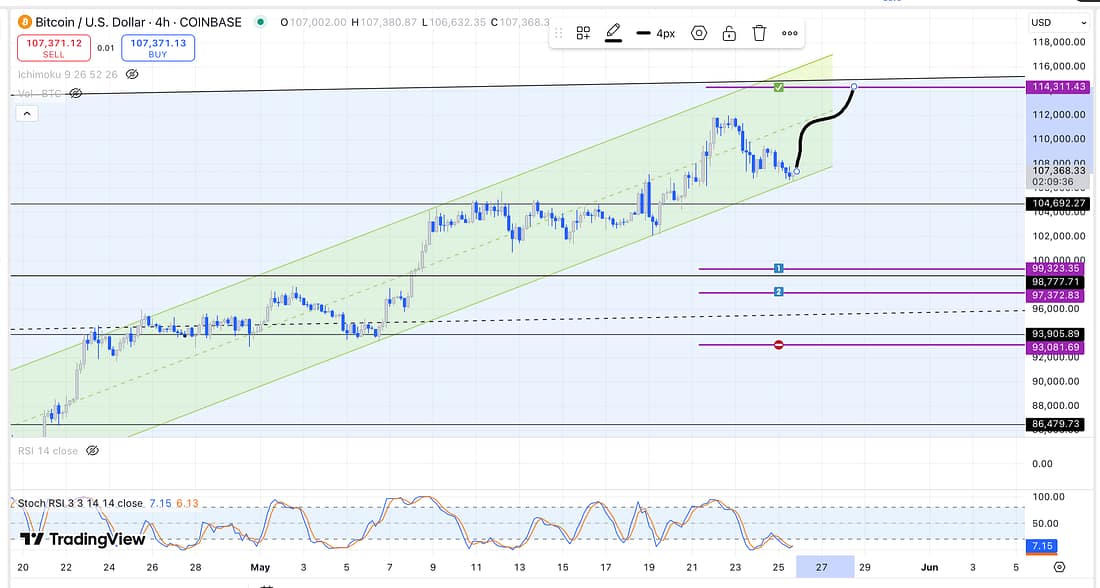Click the TradingView logo
This screenshot has height=588, width=1100.
[x=82, y=540]
